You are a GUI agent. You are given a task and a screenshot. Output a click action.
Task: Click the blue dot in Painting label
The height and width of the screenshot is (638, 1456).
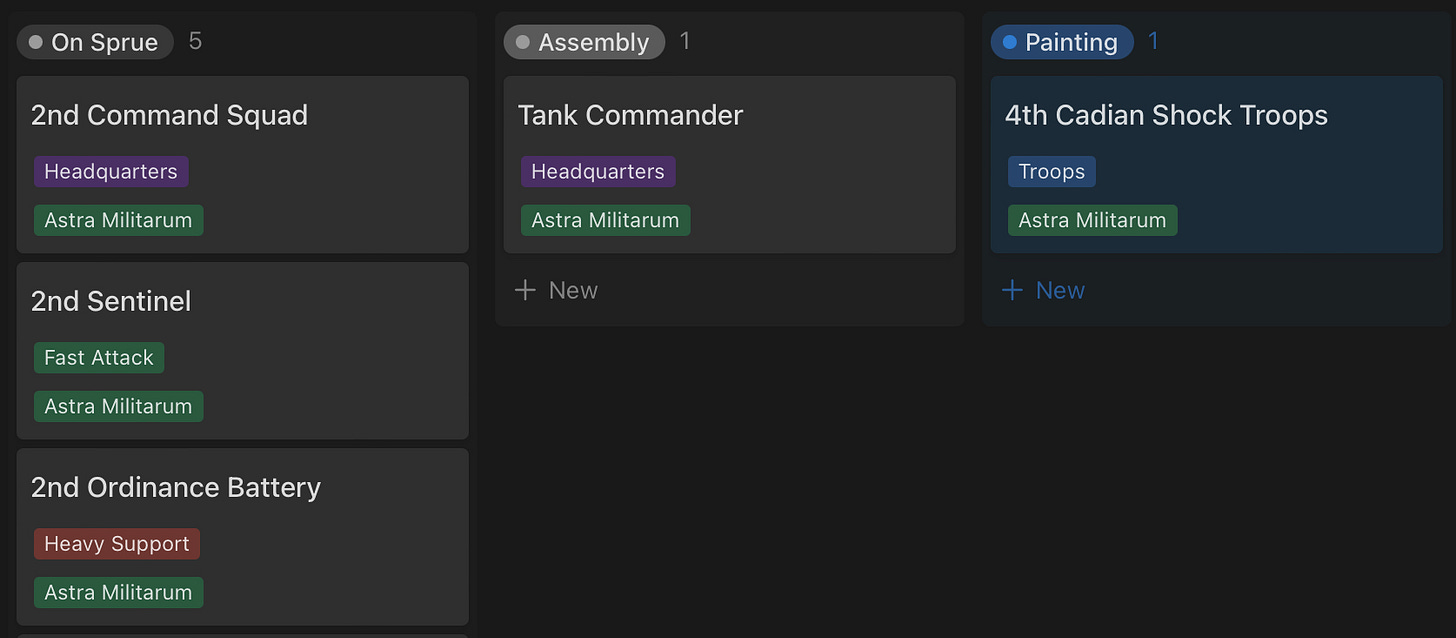pyautogui.click(x=1009, y=42)
